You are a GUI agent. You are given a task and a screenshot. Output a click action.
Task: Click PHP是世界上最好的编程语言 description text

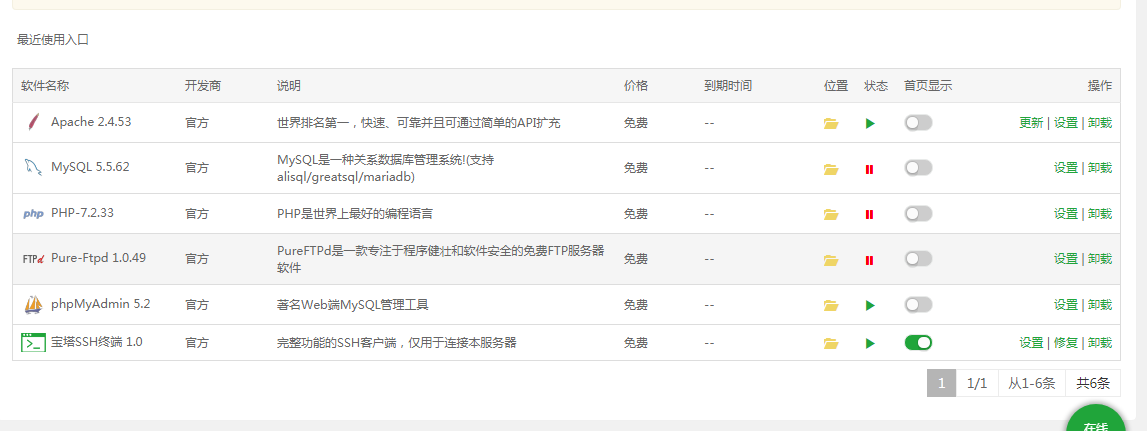tap(355, 214)
